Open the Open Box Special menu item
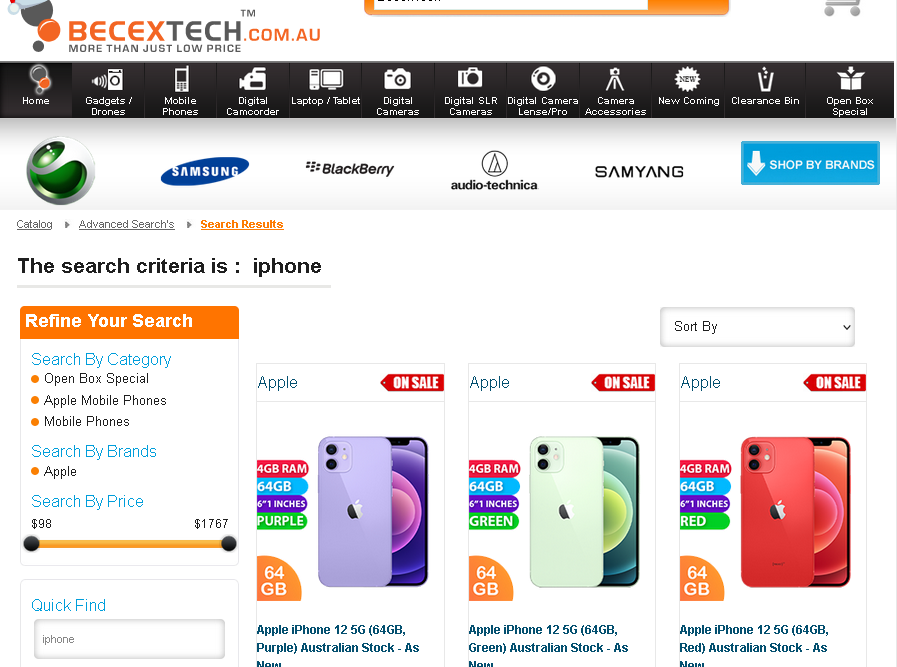897x667 pixels. tap(850, 90)
